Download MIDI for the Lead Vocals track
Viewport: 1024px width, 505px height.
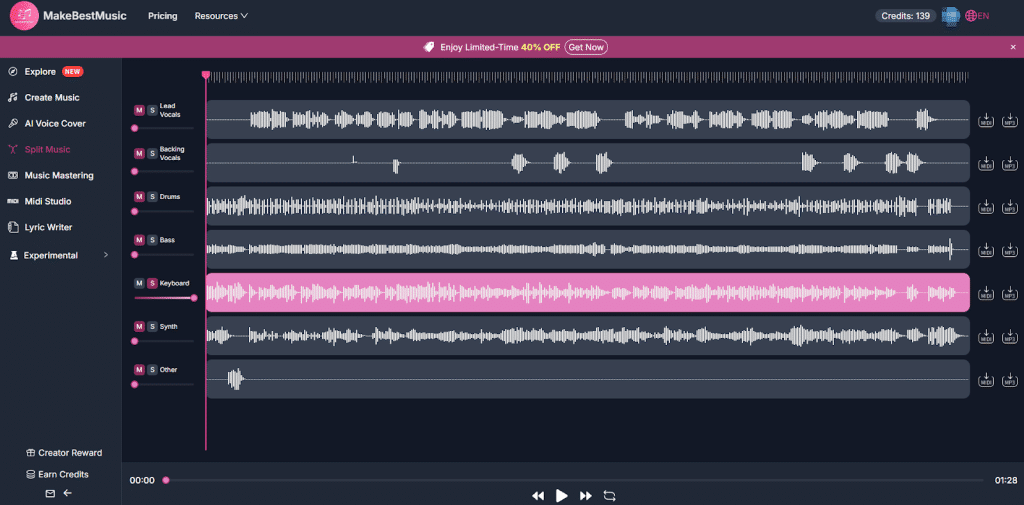pyautogui.click(x=986, y=120)
